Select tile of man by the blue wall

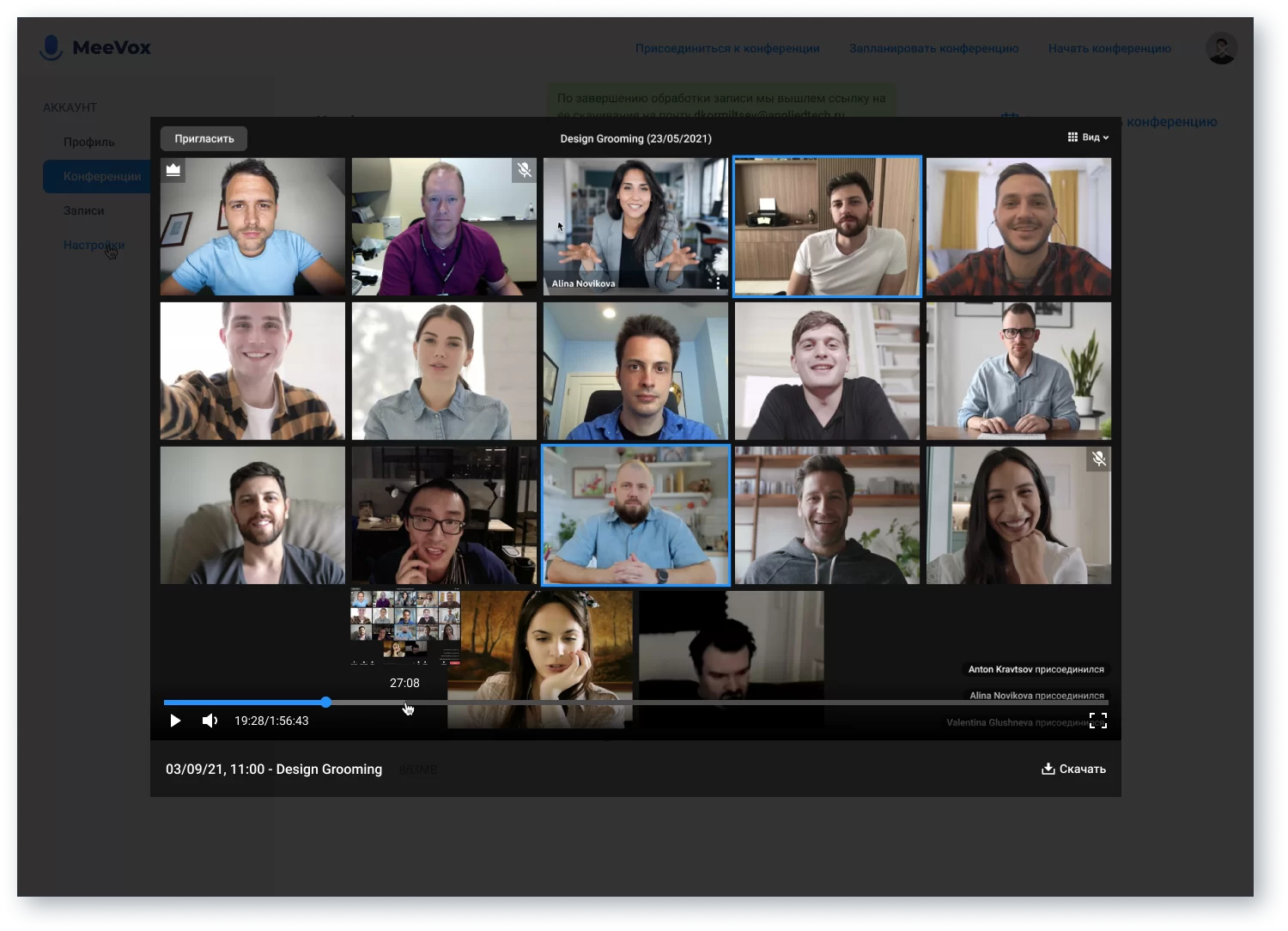635,371
